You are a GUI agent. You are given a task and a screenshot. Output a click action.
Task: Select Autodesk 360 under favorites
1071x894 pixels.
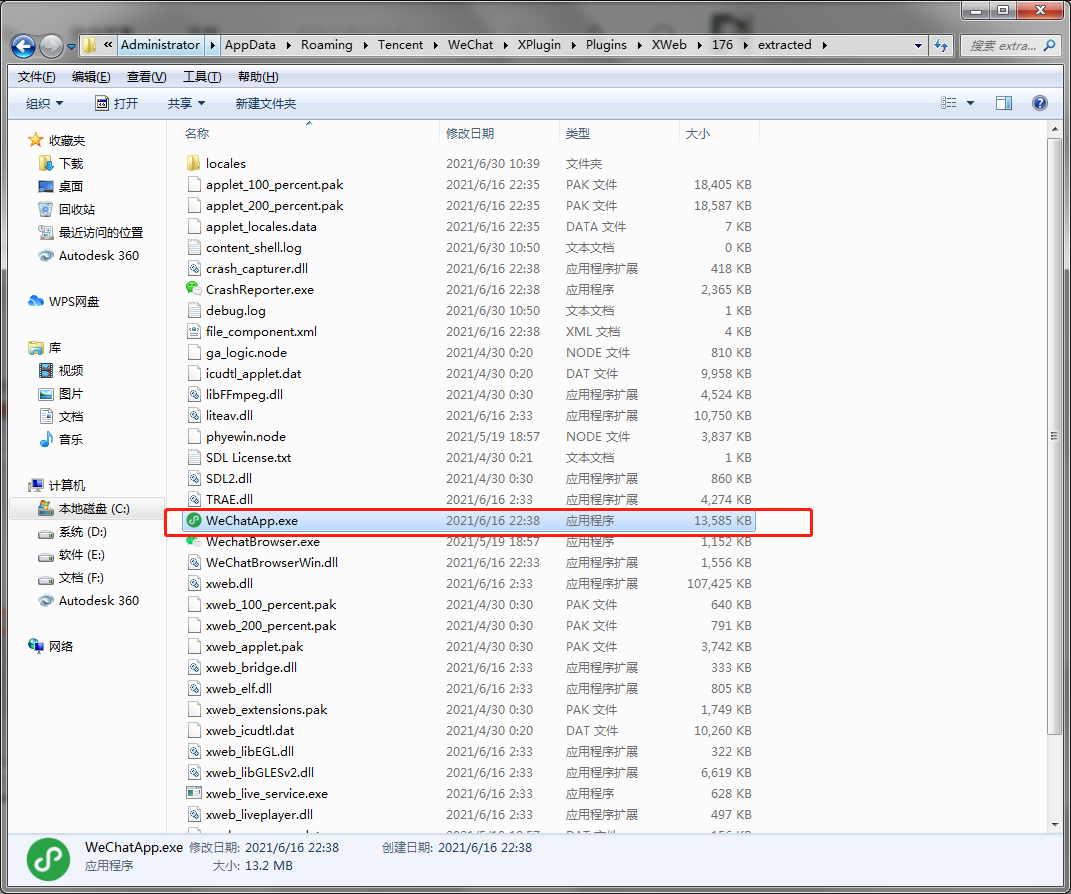tap(98, 255)
